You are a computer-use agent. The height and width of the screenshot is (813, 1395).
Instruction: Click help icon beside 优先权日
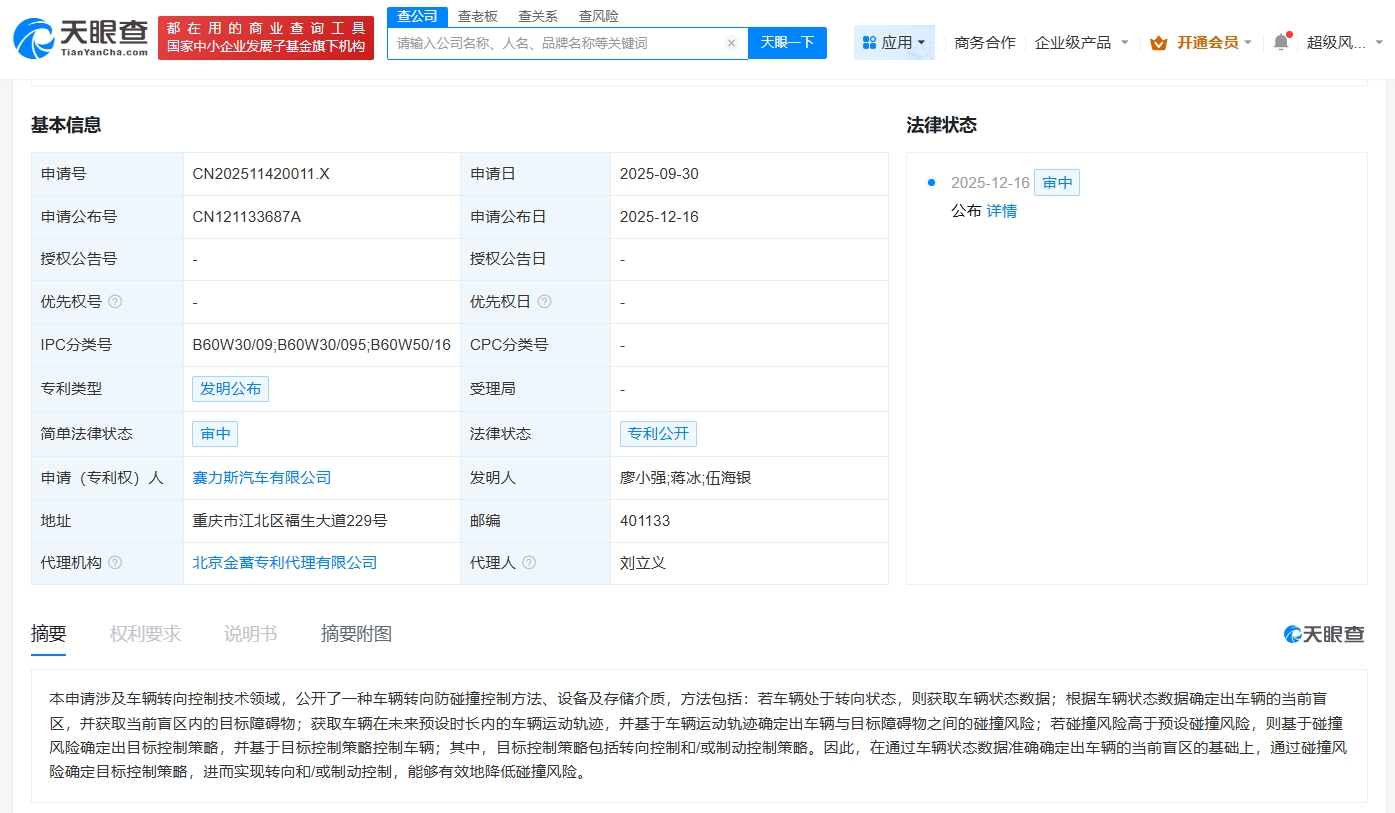[544, 302]
